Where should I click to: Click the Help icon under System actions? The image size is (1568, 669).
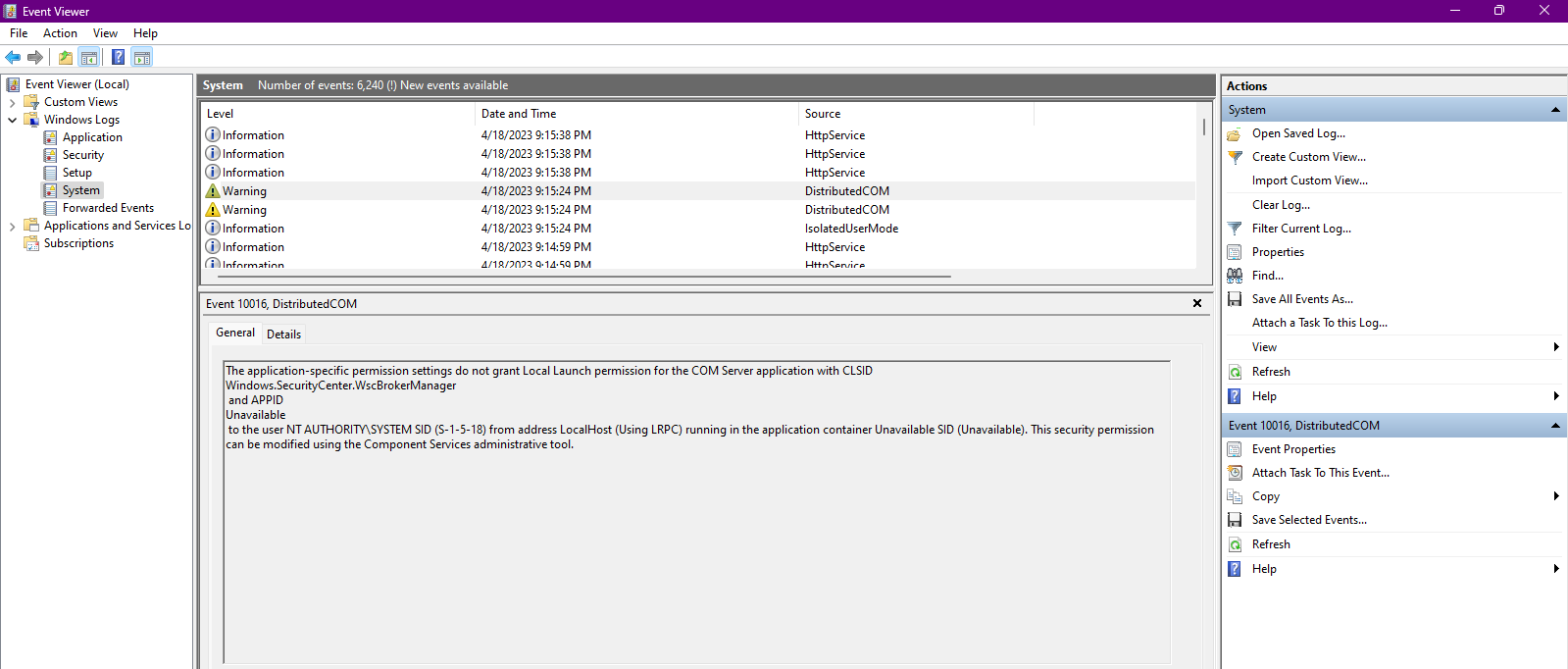[x=1235, y=396]
